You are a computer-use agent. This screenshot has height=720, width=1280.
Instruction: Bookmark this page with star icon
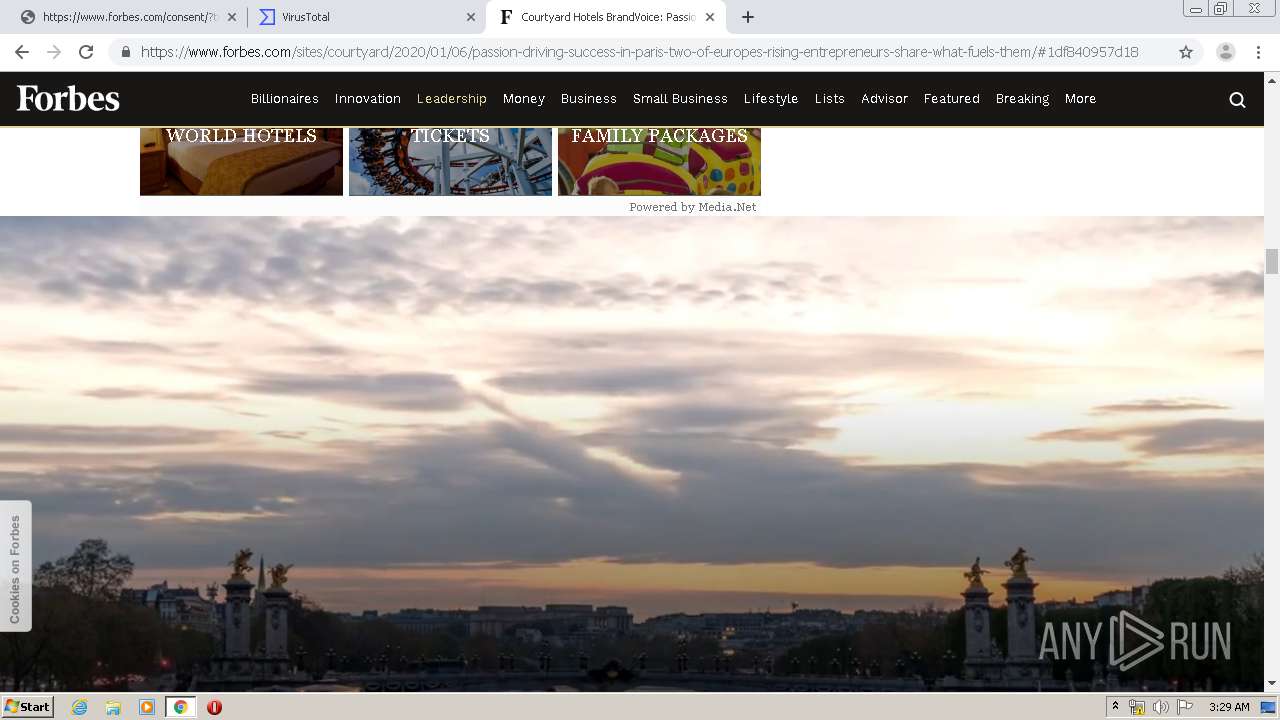tap(1186, 52)
